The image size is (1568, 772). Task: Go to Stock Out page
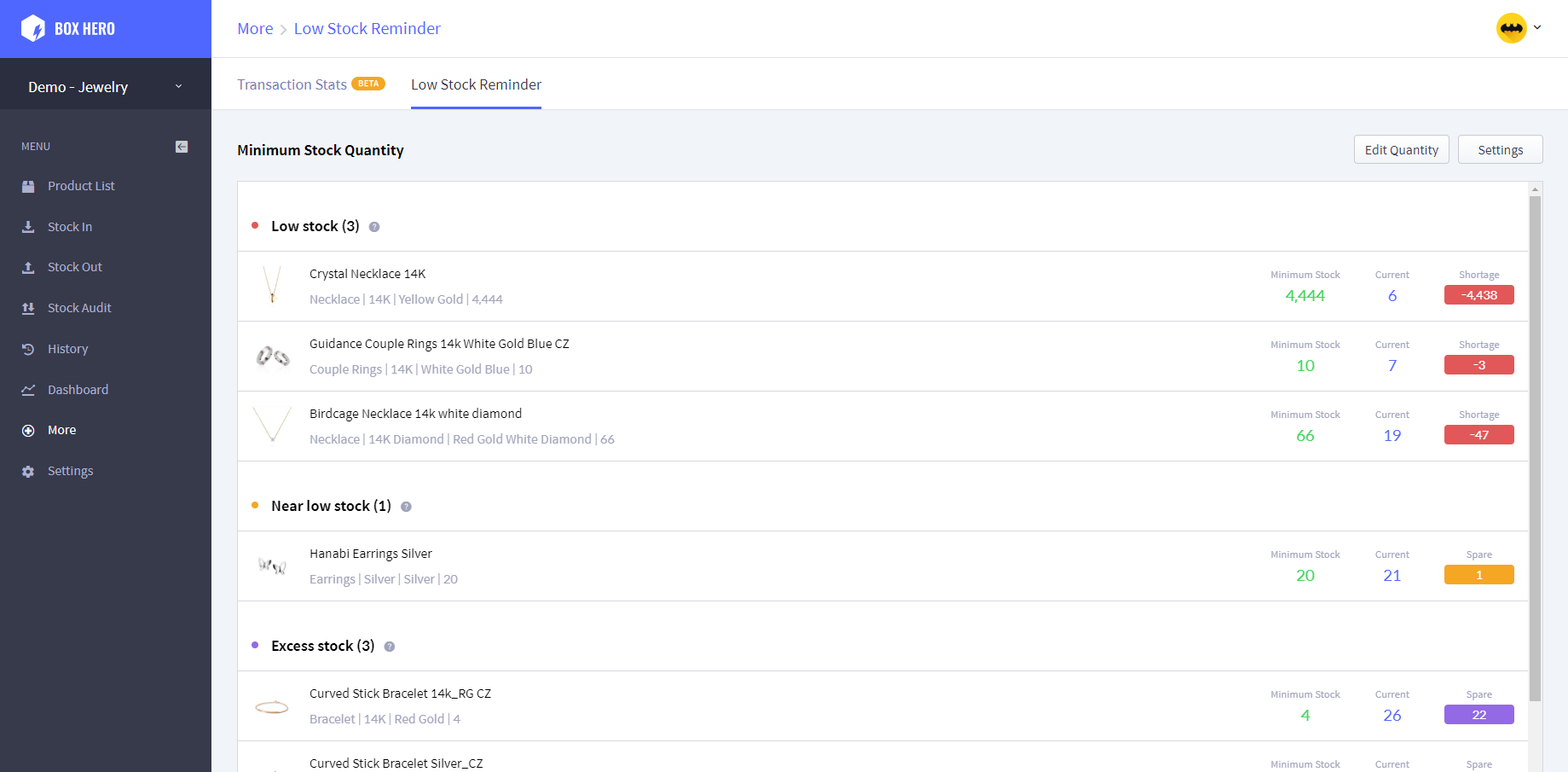click(x=75, y=267)
